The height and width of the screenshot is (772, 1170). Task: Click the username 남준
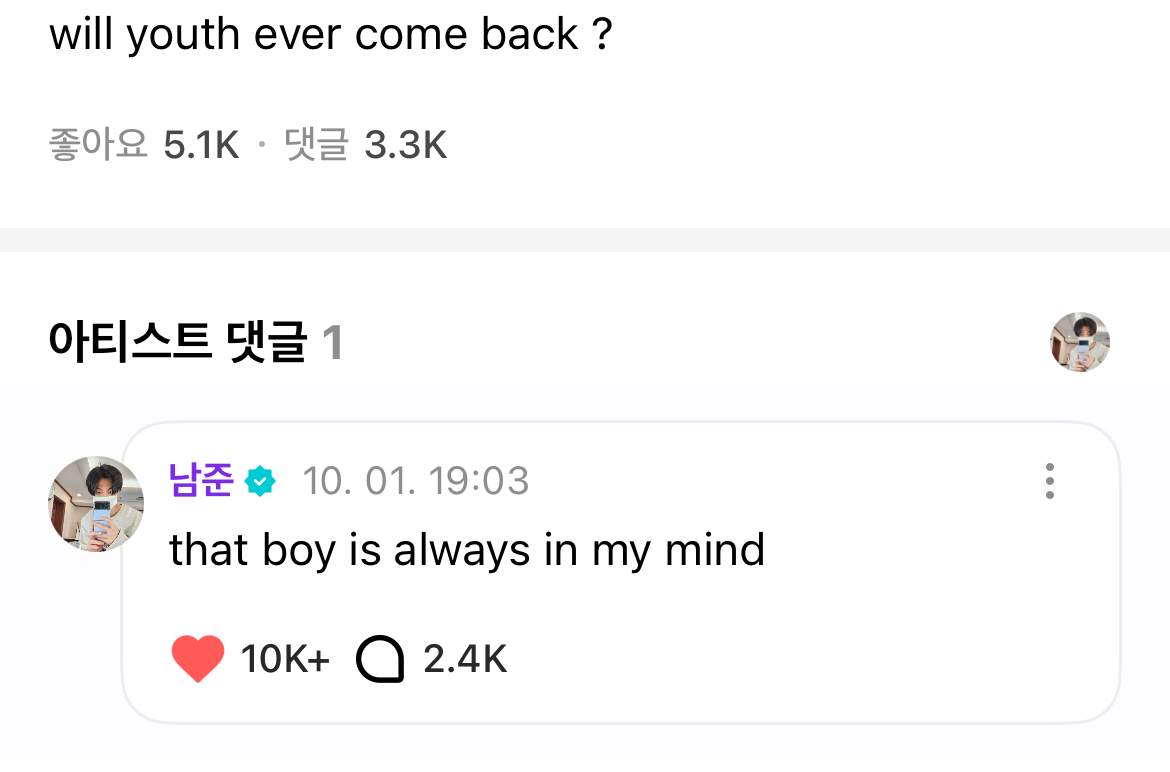pos(201,481)
